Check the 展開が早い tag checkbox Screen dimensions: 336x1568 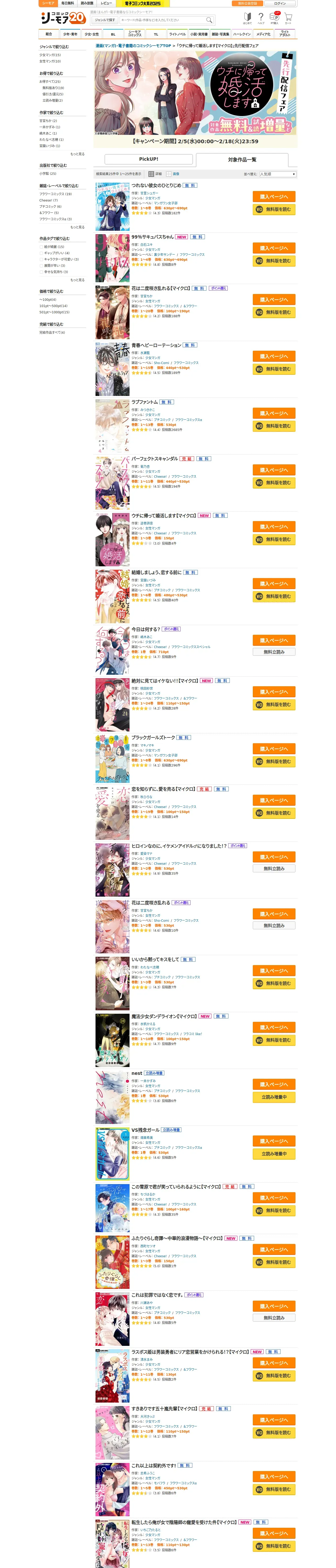point(41,266)
